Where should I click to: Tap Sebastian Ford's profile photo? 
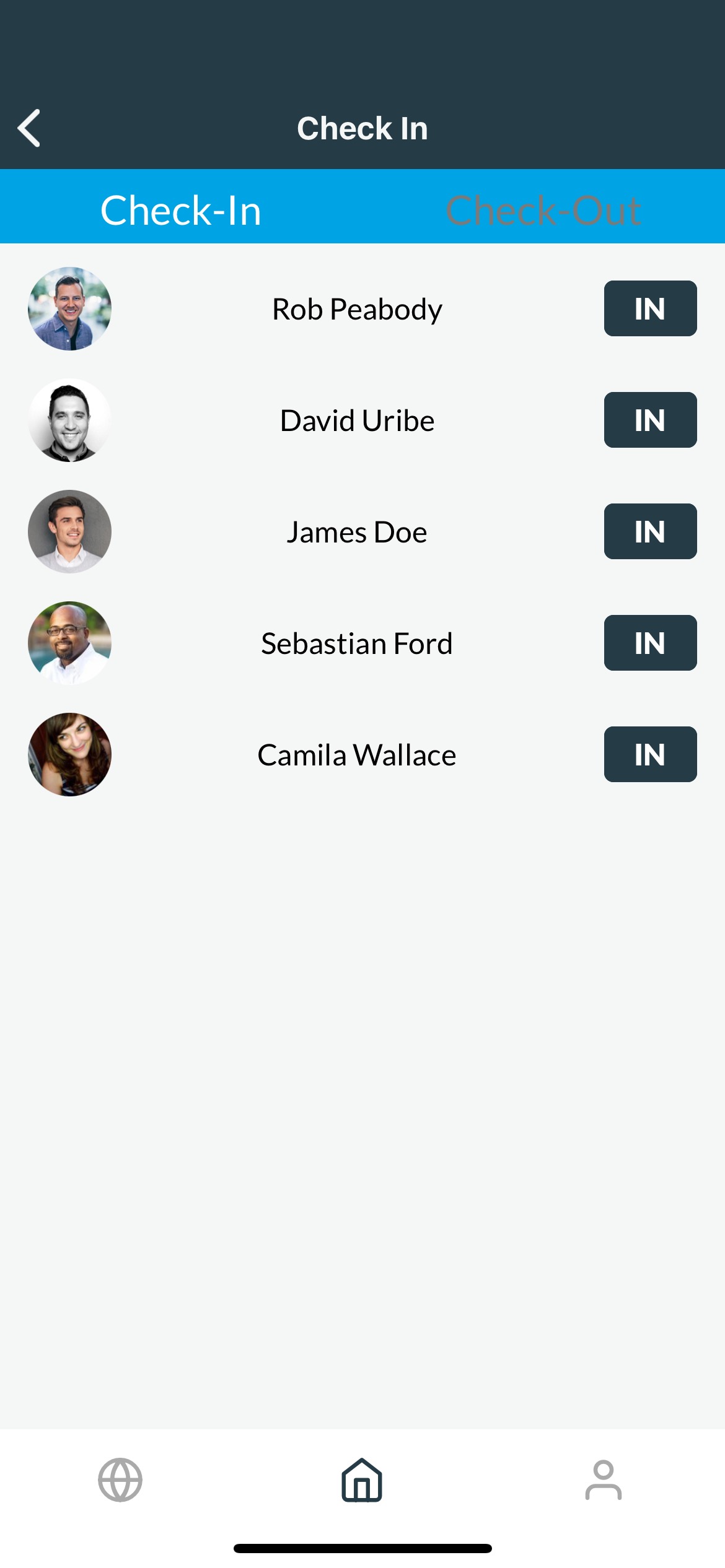pos(69,643)
